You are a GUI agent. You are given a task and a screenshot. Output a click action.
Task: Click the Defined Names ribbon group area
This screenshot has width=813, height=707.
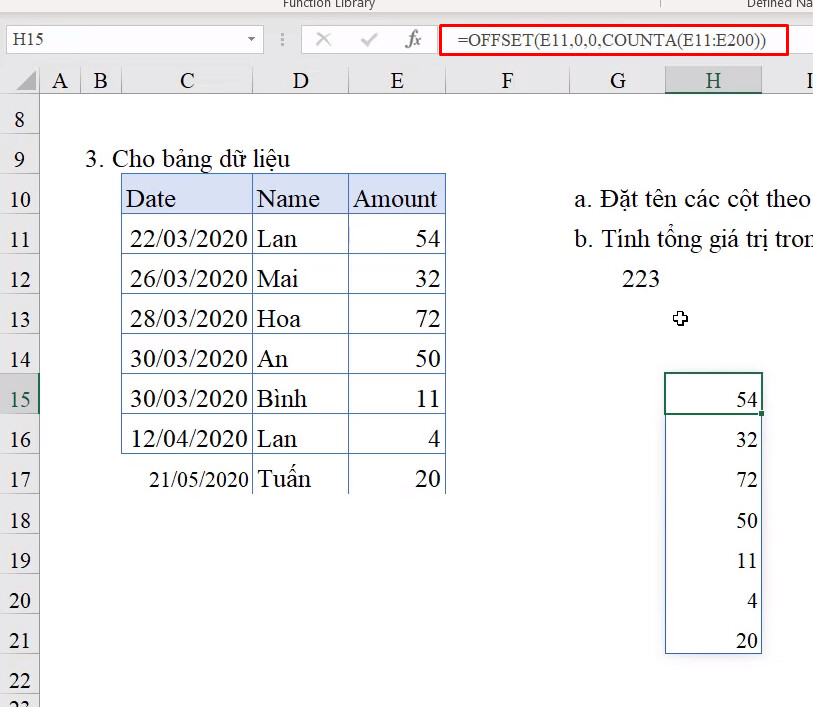(780, 5)
